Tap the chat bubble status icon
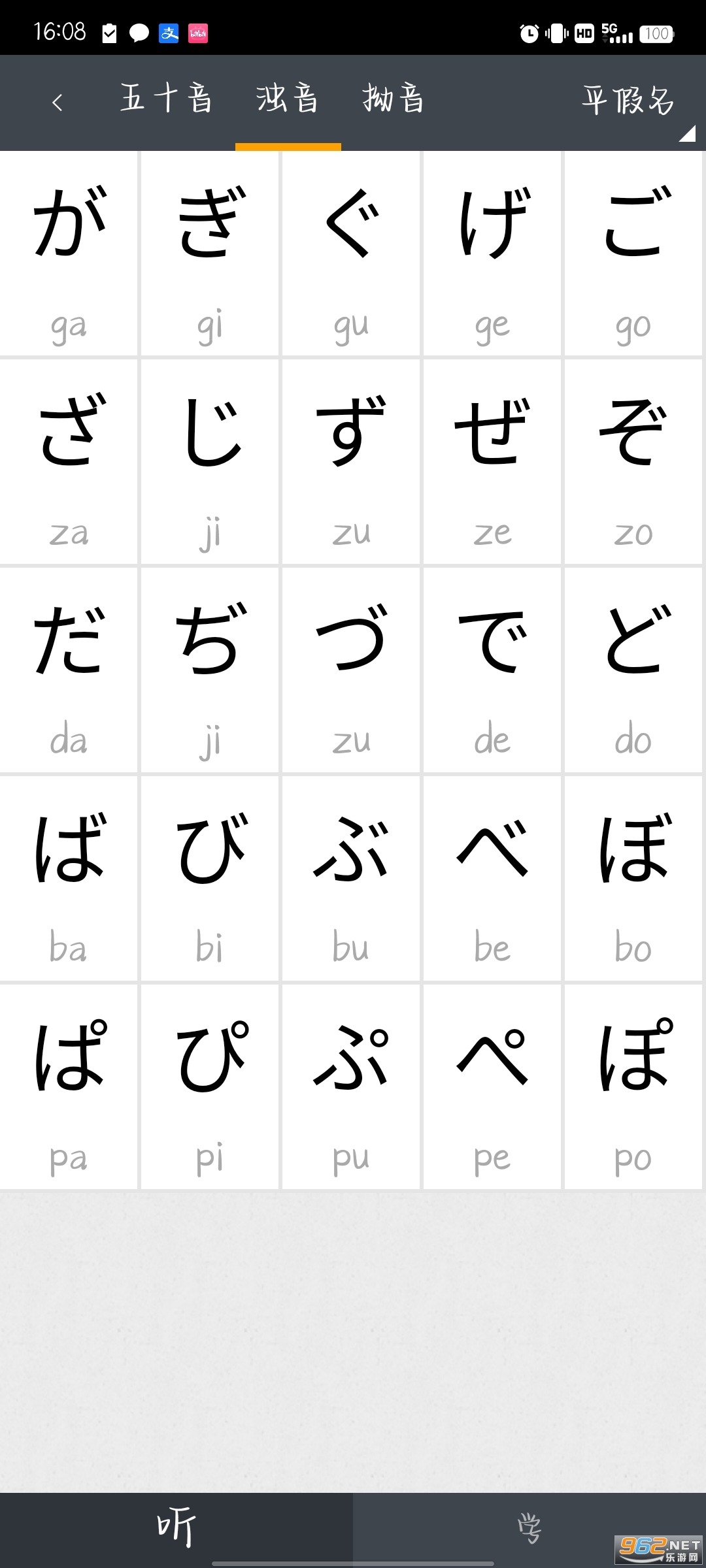706x1568 pixels. pyautogui.click(x=139, y=33)
